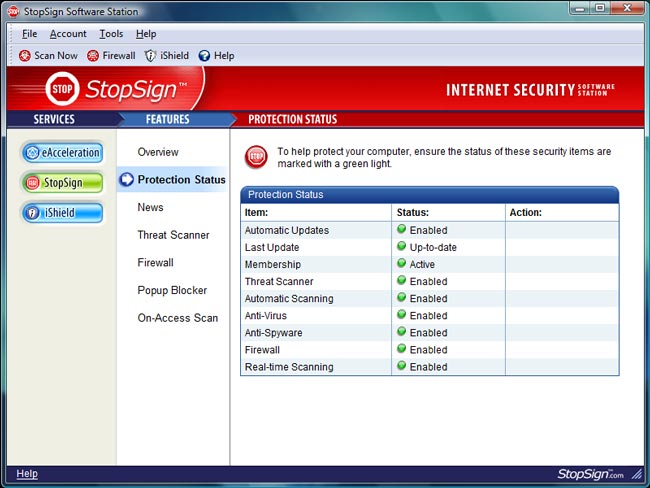Select the Anti-Virus row label
Screen dimensions: 650x488
(x=266, y=316)
